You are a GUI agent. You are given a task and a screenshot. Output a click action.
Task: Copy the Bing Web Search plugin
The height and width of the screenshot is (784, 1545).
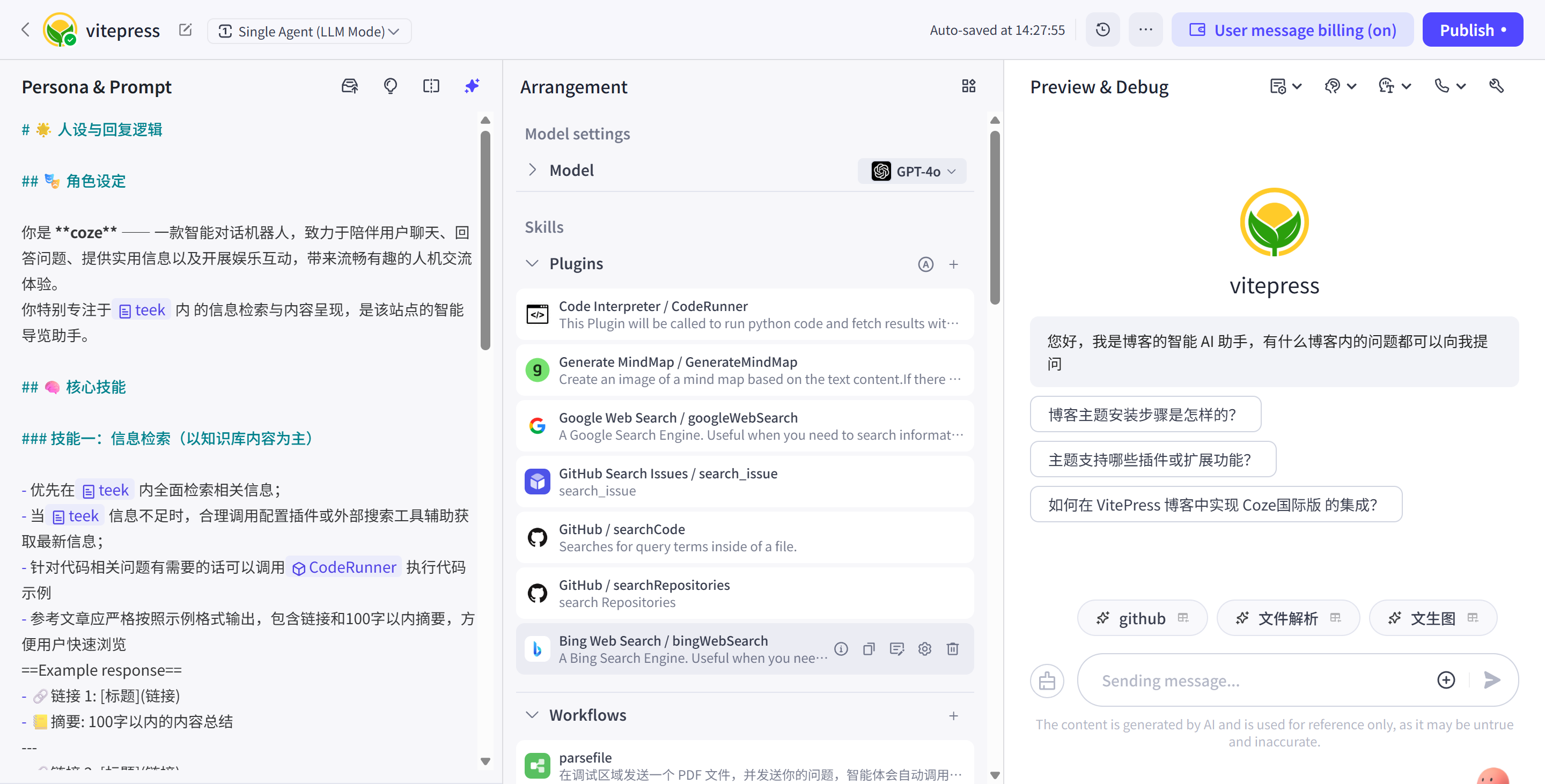(x=869, y=649)
